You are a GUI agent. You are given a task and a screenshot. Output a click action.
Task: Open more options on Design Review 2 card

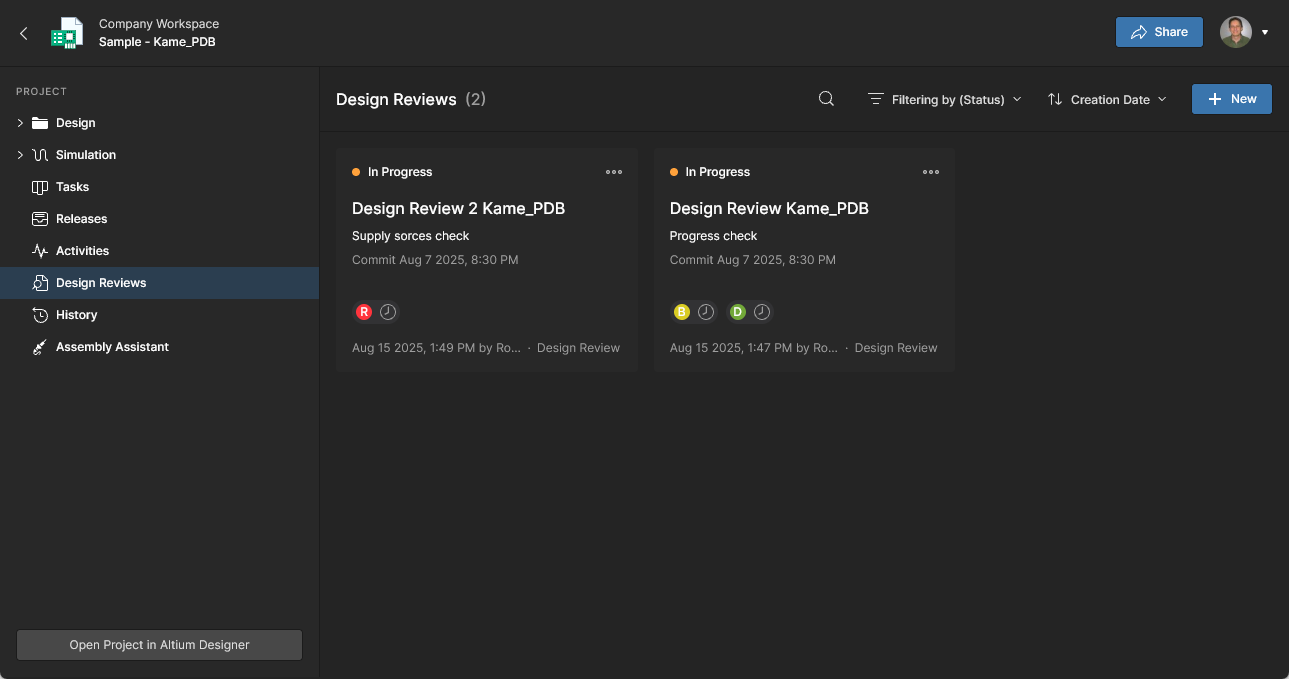614,172
